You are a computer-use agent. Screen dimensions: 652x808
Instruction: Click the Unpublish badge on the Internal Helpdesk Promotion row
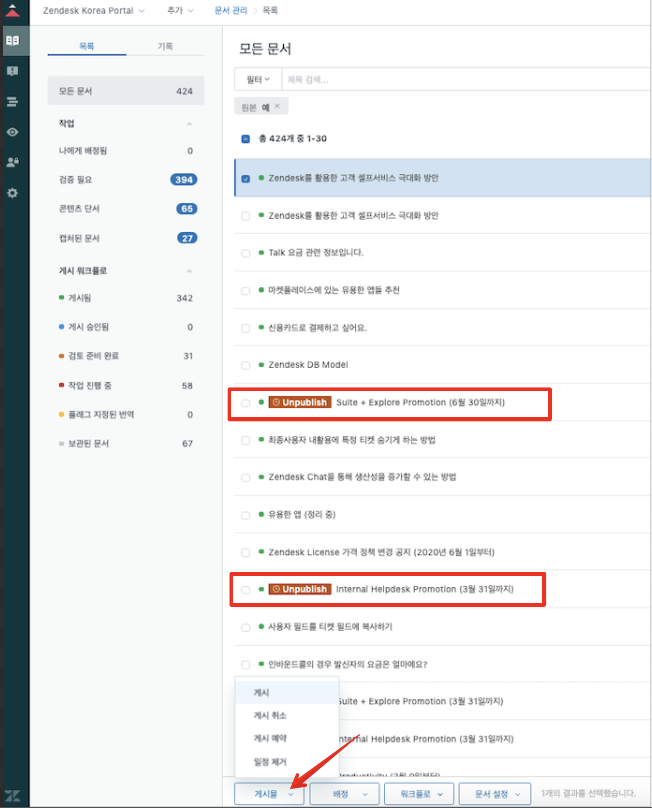click(x=300, y=589)
